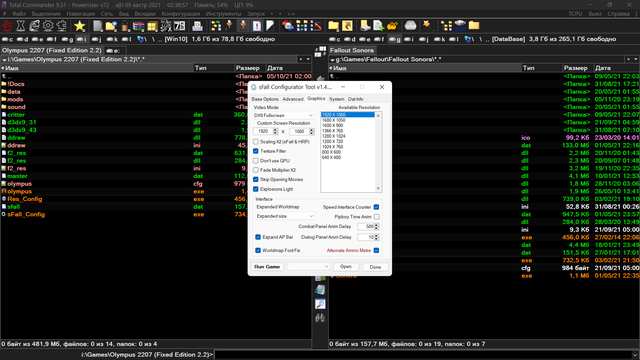Click the magnifier icon in the middle bar

click(320, 304)
